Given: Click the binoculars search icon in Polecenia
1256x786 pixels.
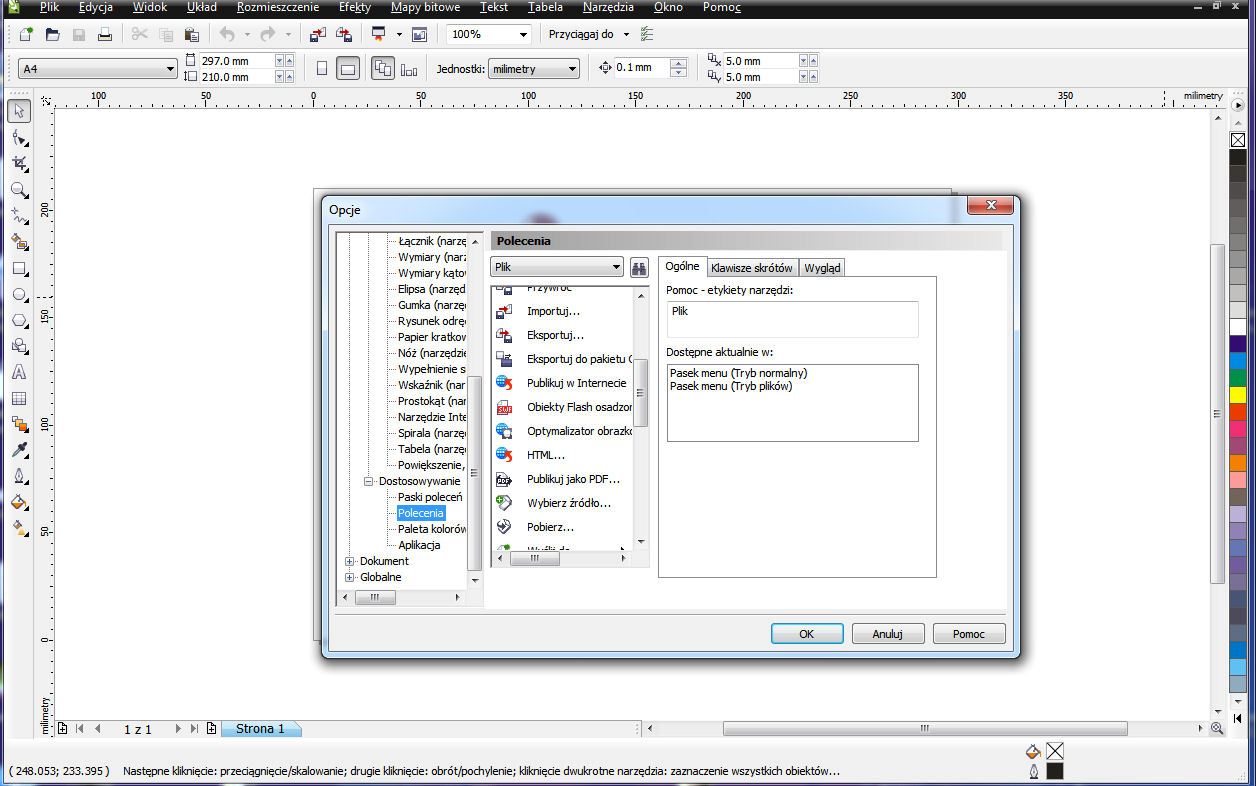Looking at the screenshot, I should coord(639,267).
